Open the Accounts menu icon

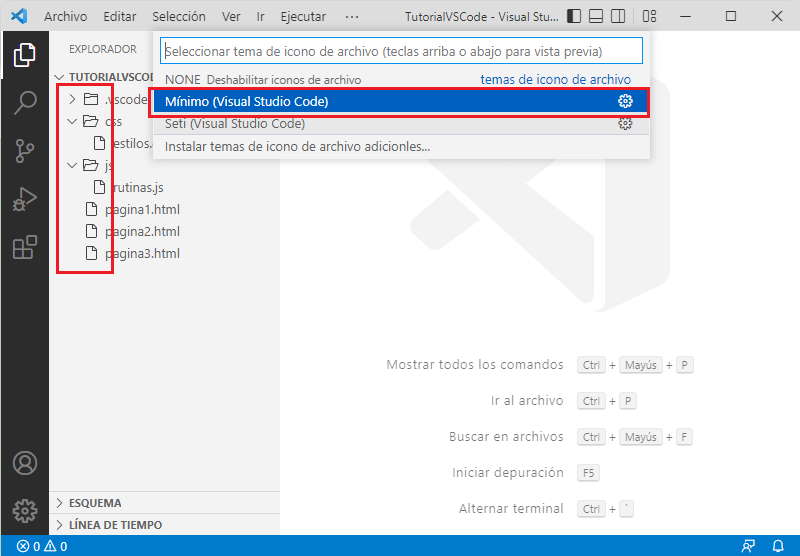[x=24, y=463]
